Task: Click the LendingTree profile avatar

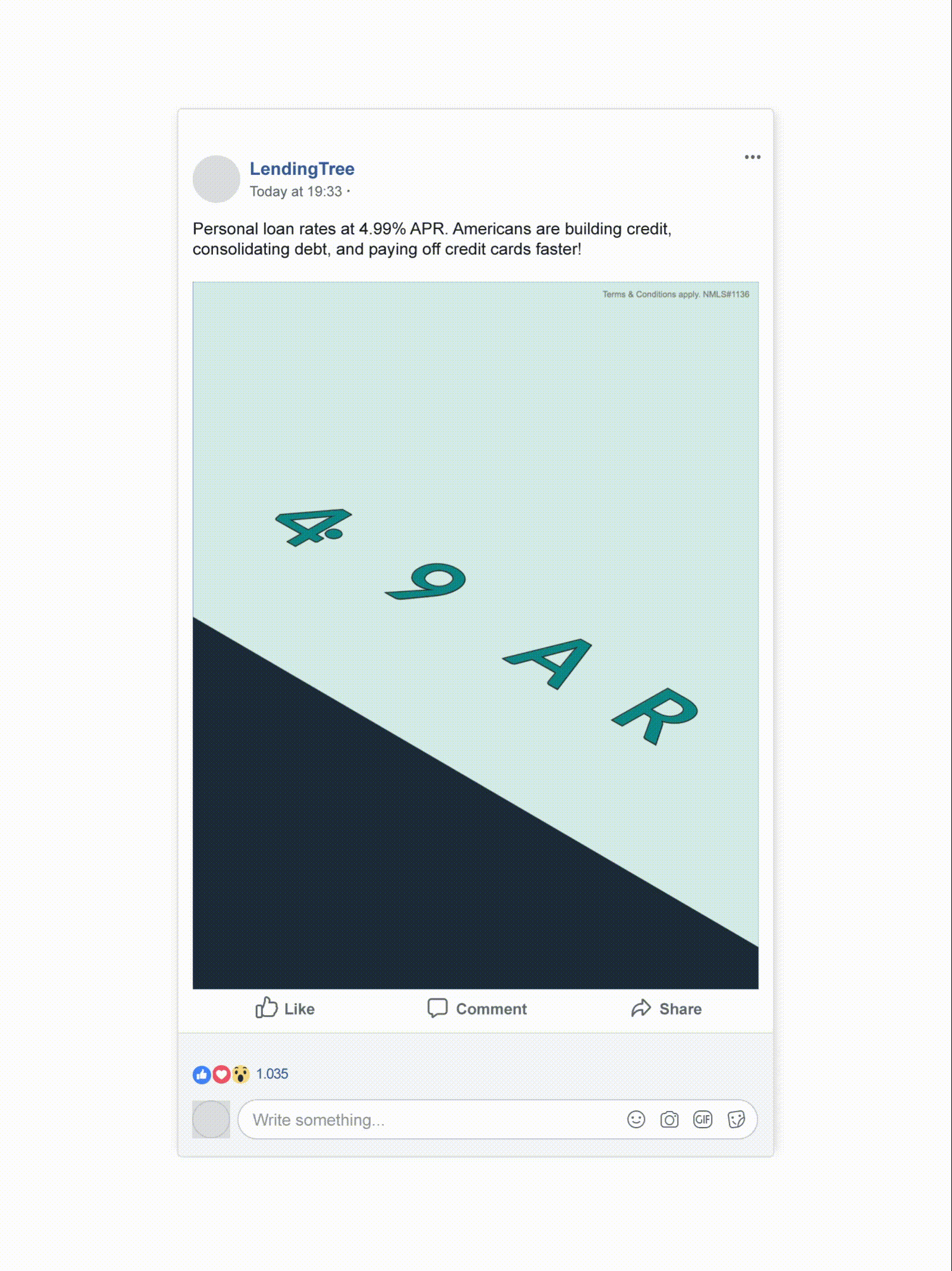Action: click(216, 179)
